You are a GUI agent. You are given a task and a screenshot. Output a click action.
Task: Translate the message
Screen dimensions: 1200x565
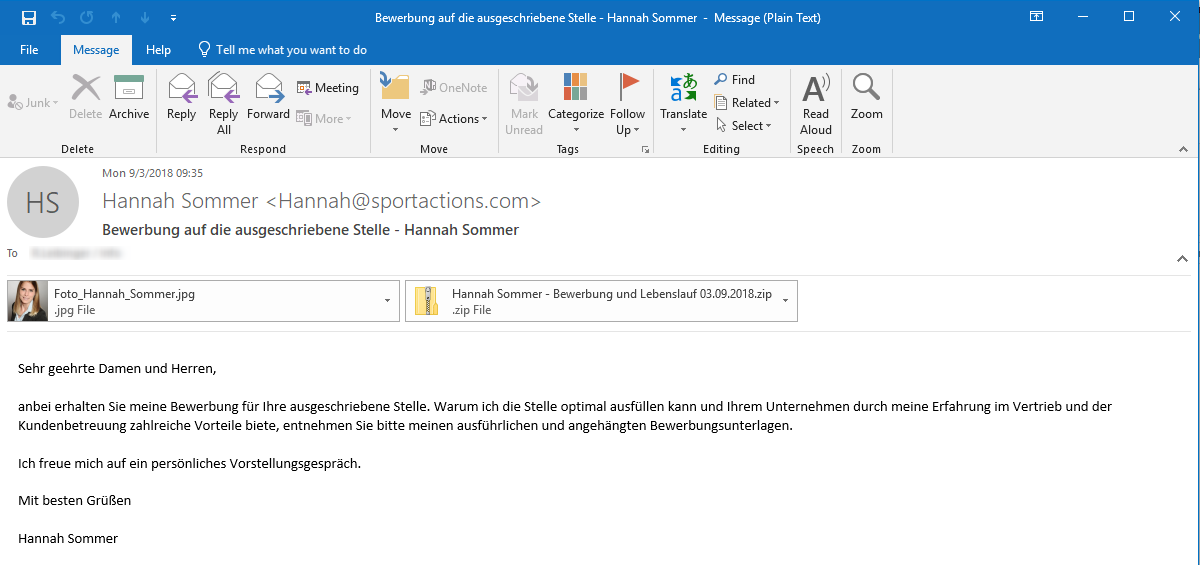684,104
